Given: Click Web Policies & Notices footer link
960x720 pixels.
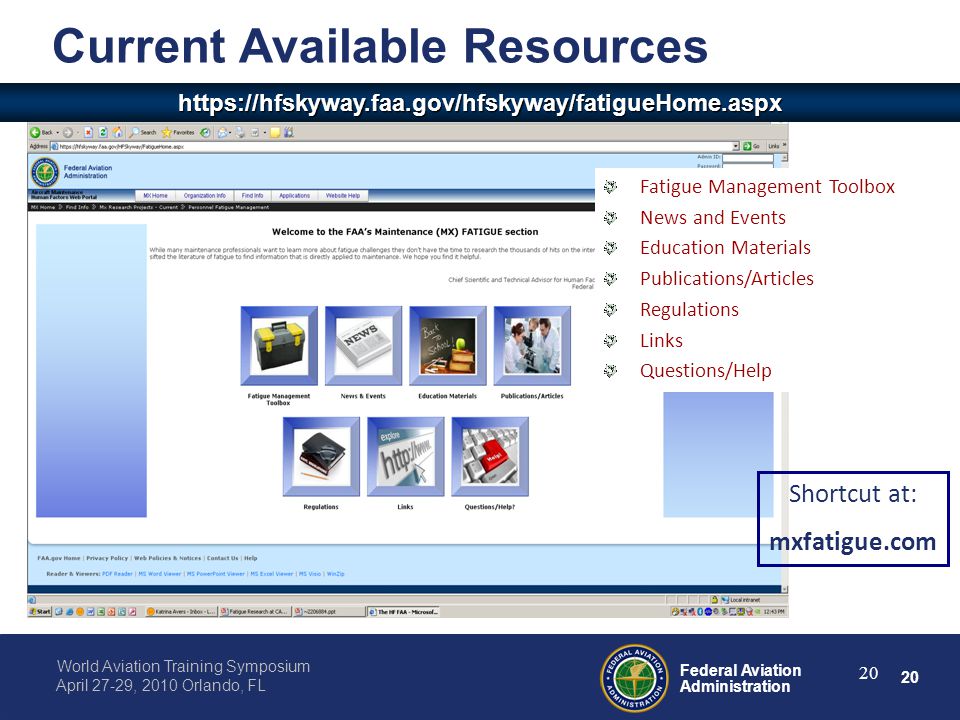Looking at the screenshot, I should [167, 558].
